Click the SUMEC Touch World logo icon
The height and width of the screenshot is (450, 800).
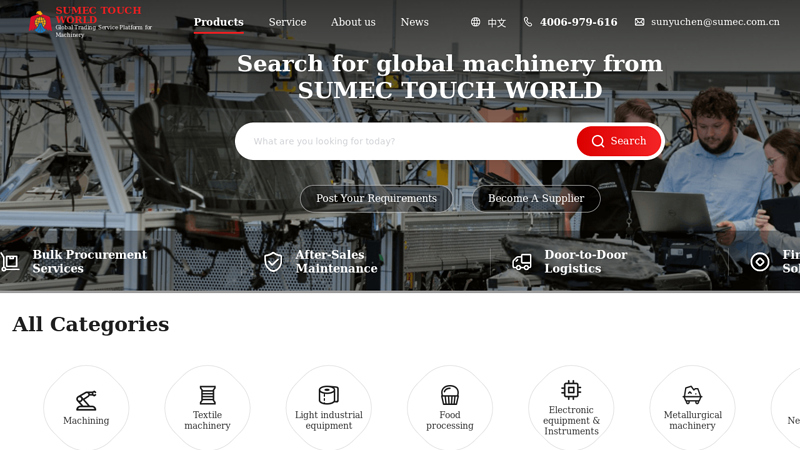coord(40,22)
